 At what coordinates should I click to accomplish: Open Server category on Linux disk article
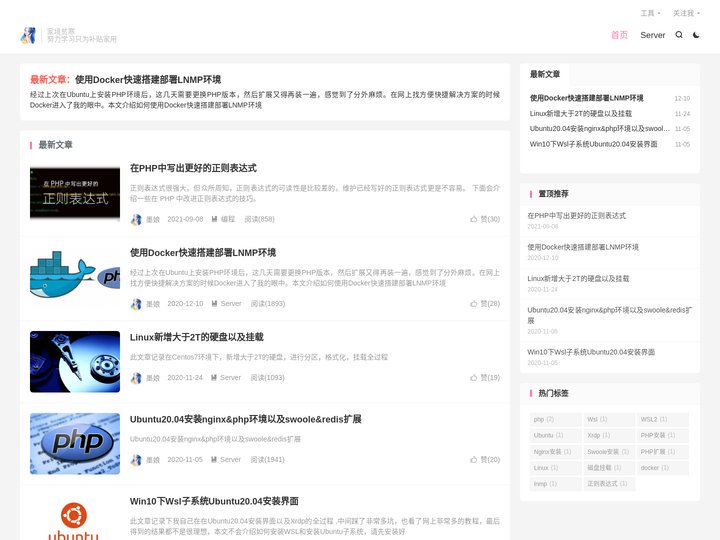pos(226,377)
